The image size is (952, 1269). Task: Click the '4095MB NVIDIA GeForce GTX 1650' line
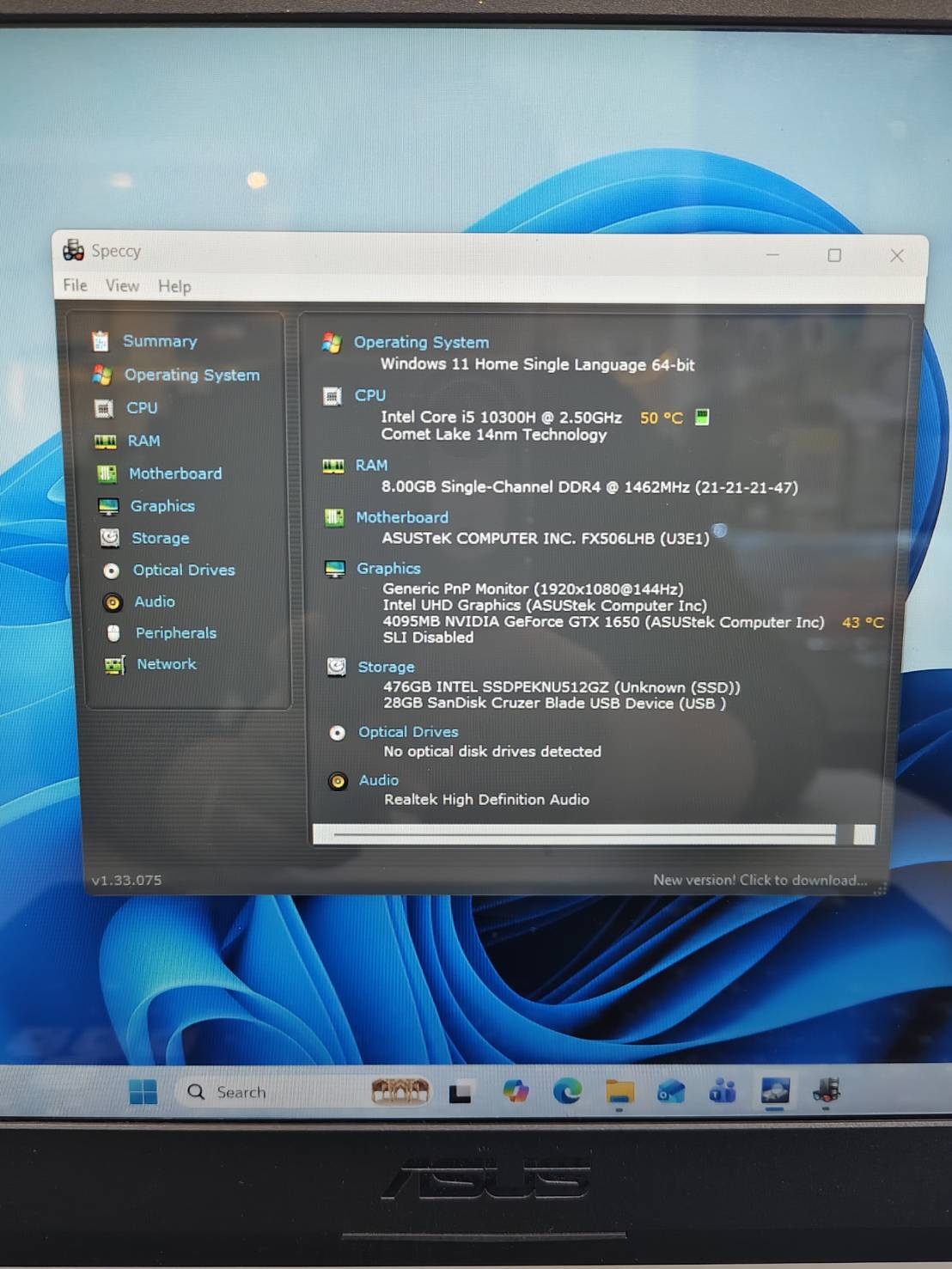[x=603, y=622]
